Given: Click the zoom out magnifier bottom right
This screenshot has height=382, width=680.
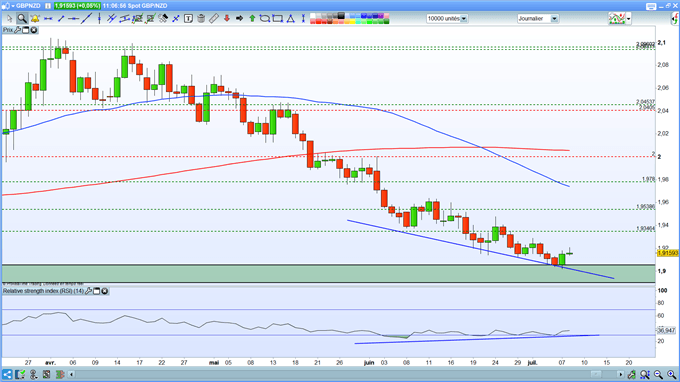Looking at the screenshot, I should 658,374.
